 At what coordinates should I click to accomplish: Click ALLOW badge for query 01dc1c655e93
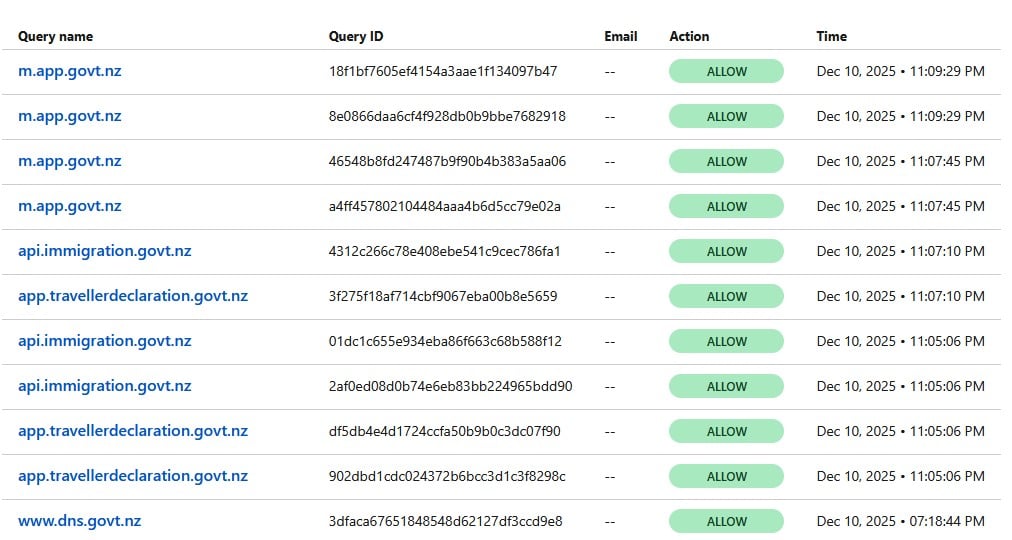point(726,341)
